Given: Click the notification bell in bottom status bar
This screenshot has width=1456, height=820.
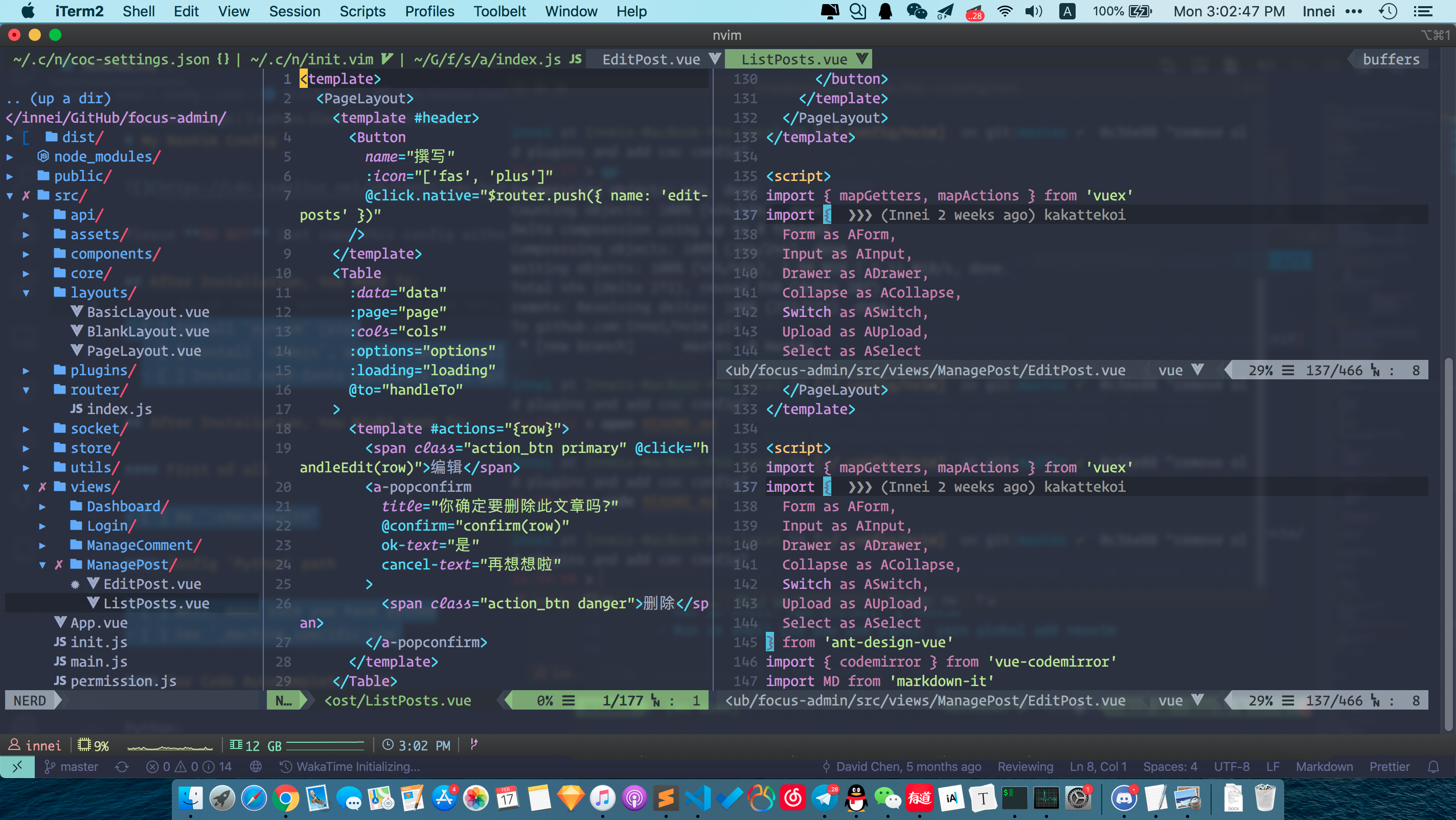Looking at the screenshot, I should (x=1433, y=766).
